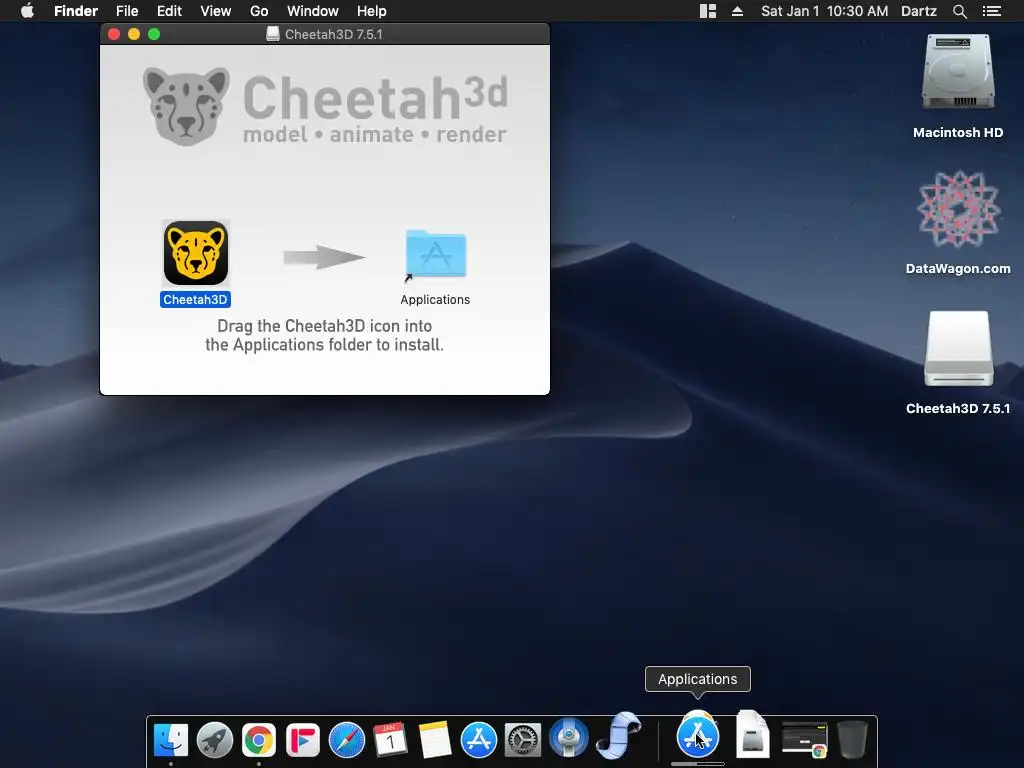Click the Dartz user name in menu bar
The height and width of the screenshot is (768, 1024).
(919, 11)
